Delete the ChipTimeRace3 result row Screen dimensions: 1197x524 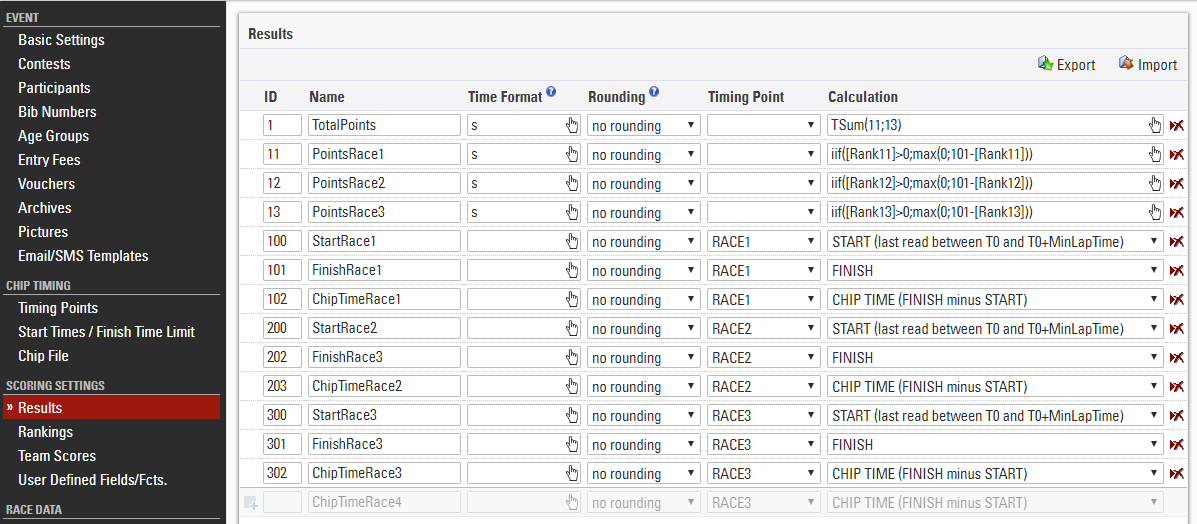1177,473
